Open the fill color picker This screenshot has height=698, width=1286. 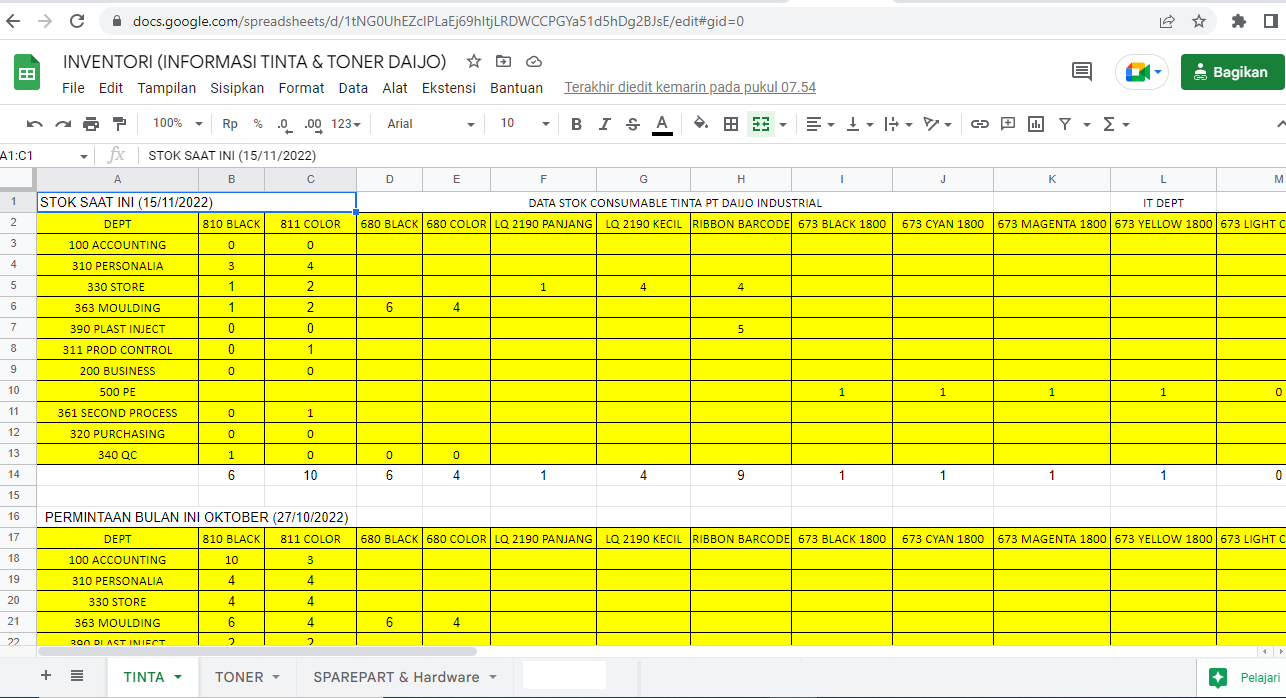pyautogui.click(x=700, y=124)
